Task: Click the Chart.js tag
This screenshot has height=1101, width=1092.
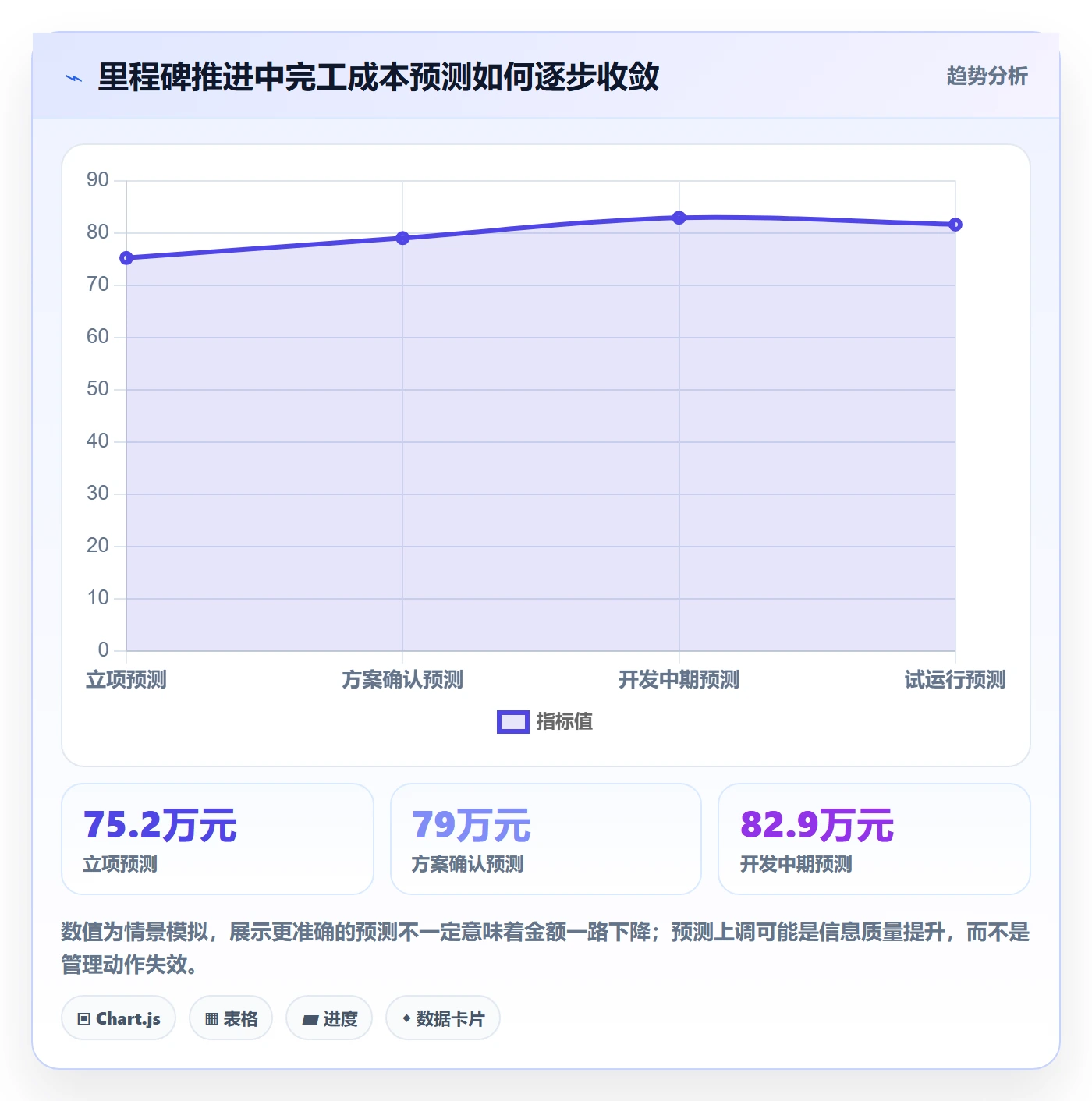Action: pyautogui.click(x=119, y=1018)
